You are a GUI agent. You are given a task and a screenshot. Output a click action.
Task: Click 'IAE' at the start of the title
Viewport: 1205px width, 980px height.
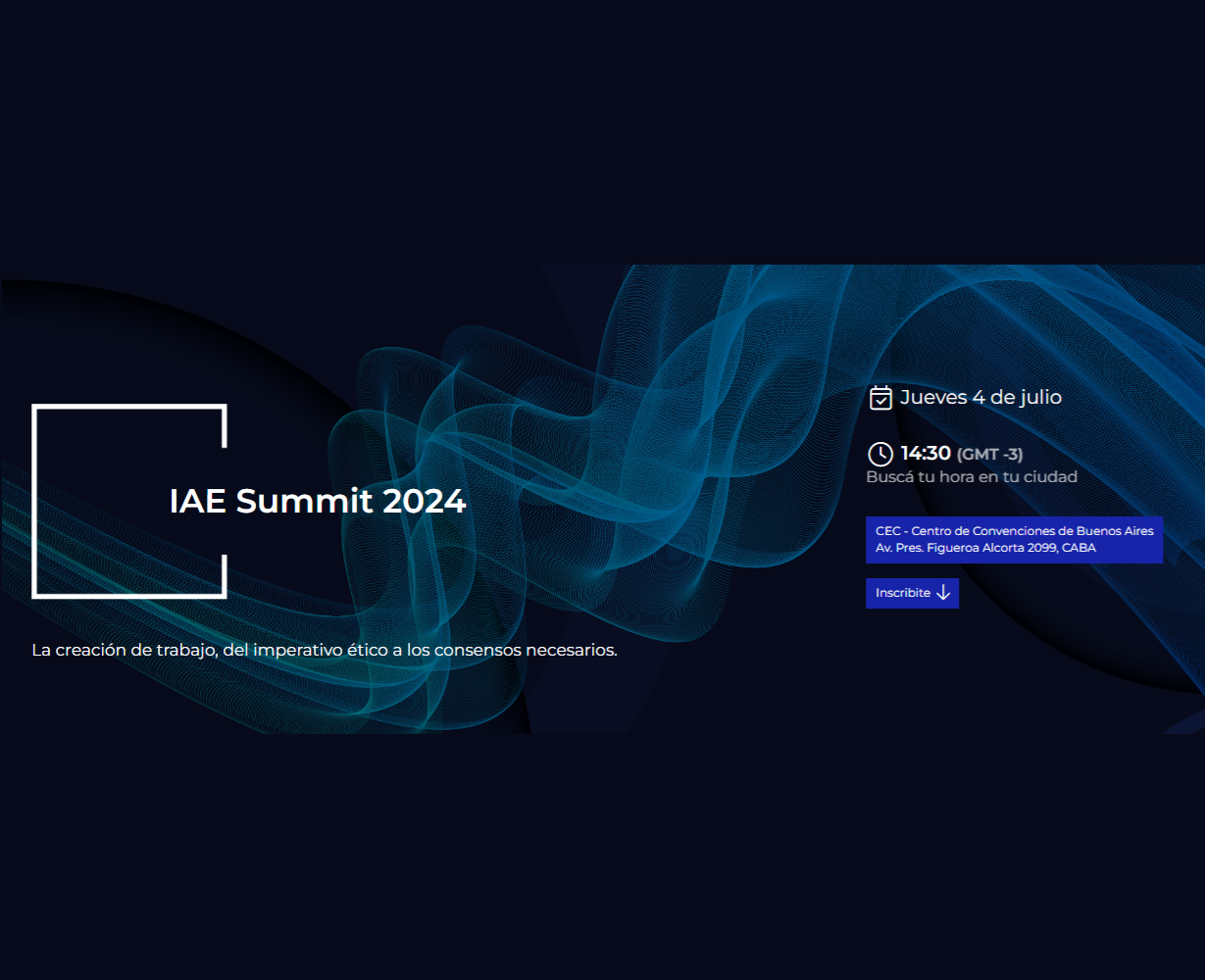coord(198,501)
